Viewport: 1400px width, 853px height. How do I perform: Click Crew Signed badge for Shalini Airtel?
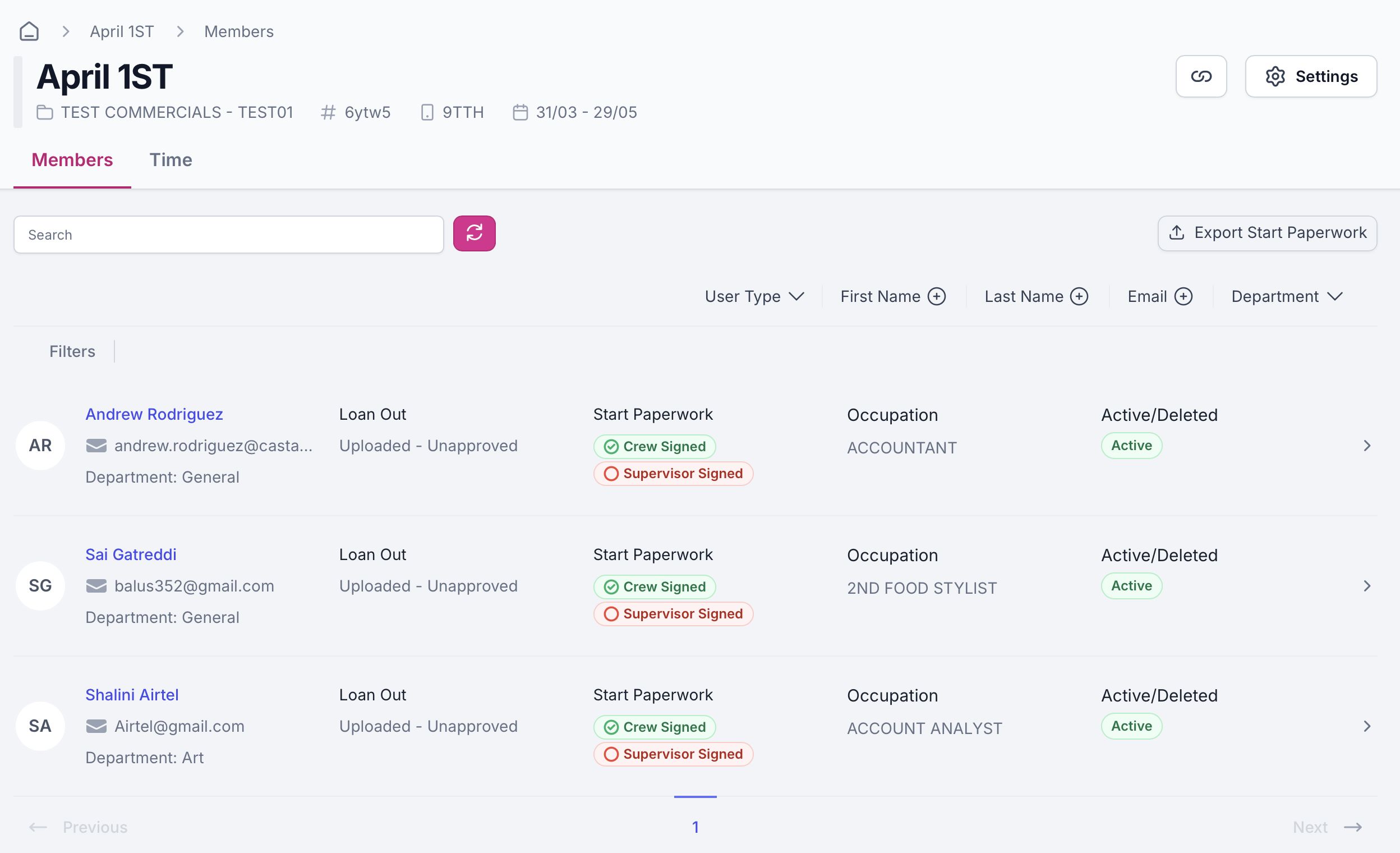click(x=654, y=727)
